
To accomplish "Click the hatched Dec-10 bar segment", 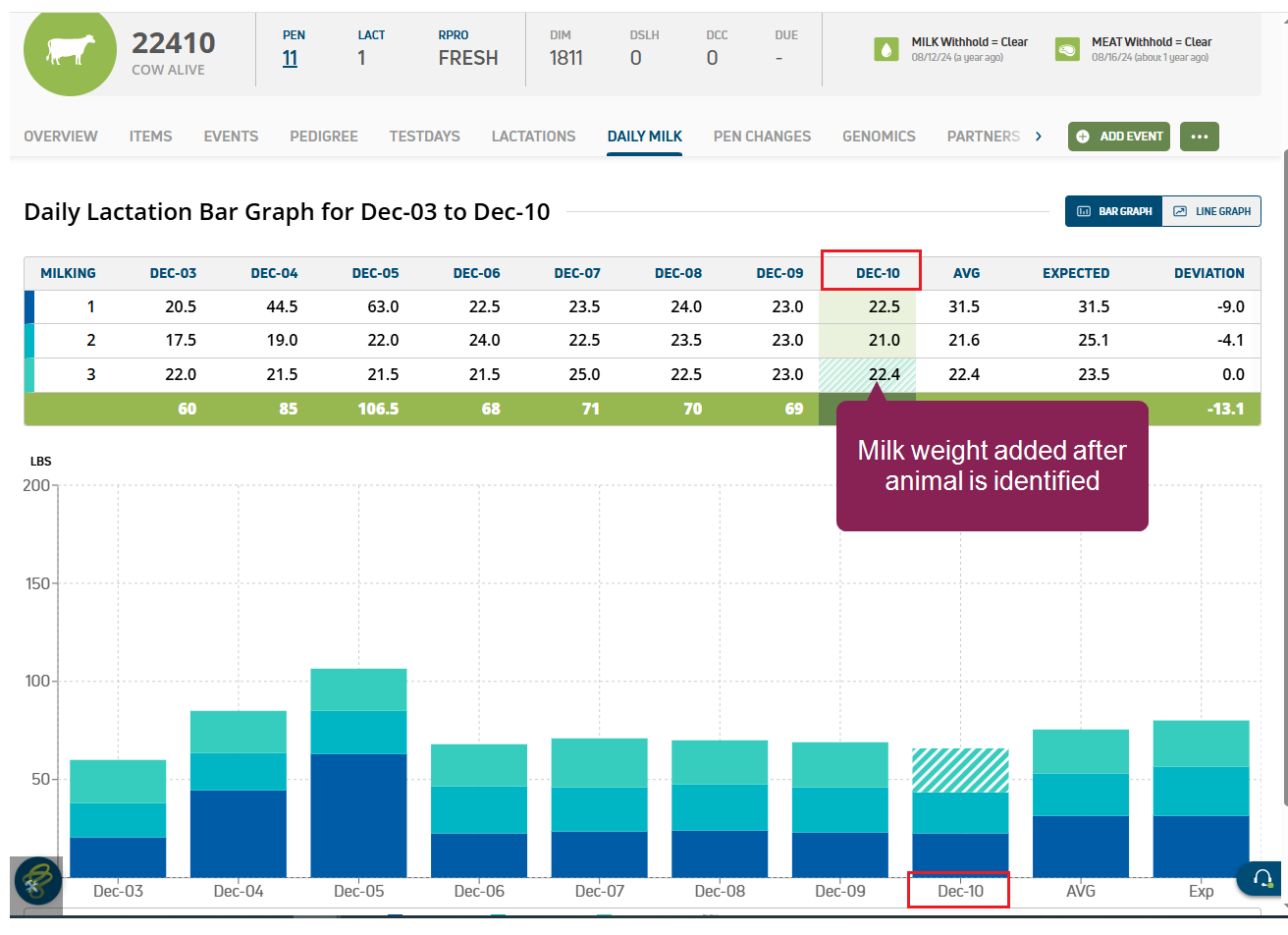I will [x=960, y=770].
